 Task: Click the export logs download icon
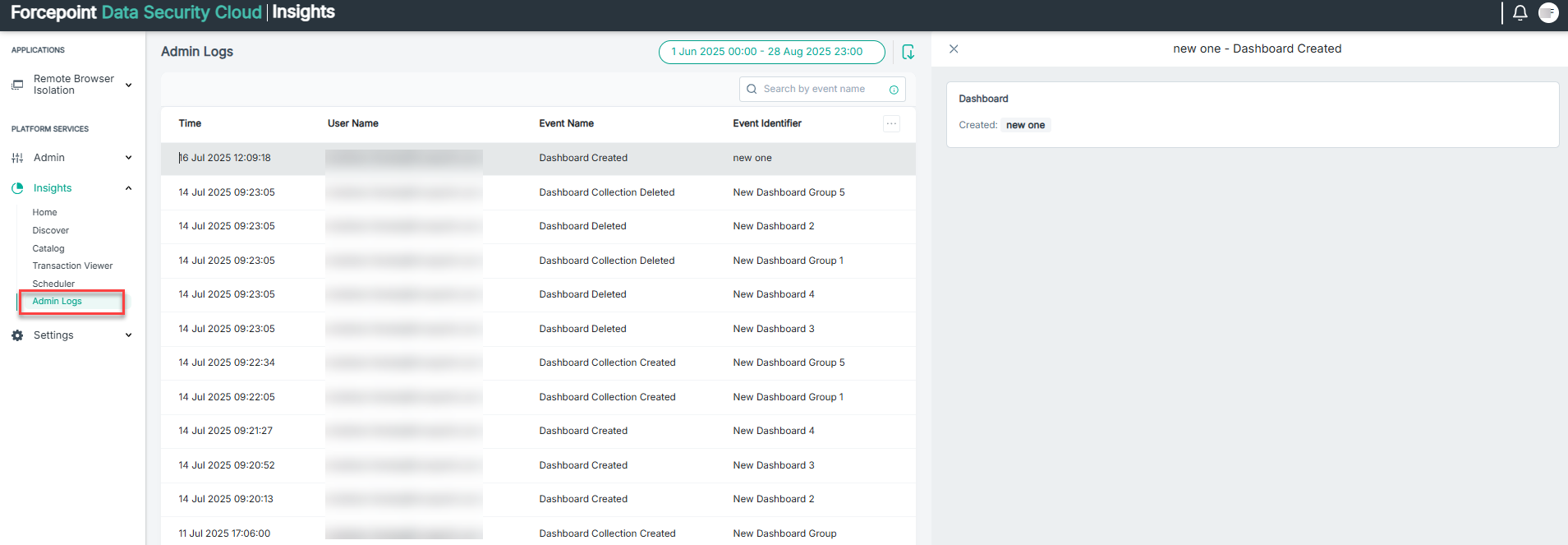(908, 52)
